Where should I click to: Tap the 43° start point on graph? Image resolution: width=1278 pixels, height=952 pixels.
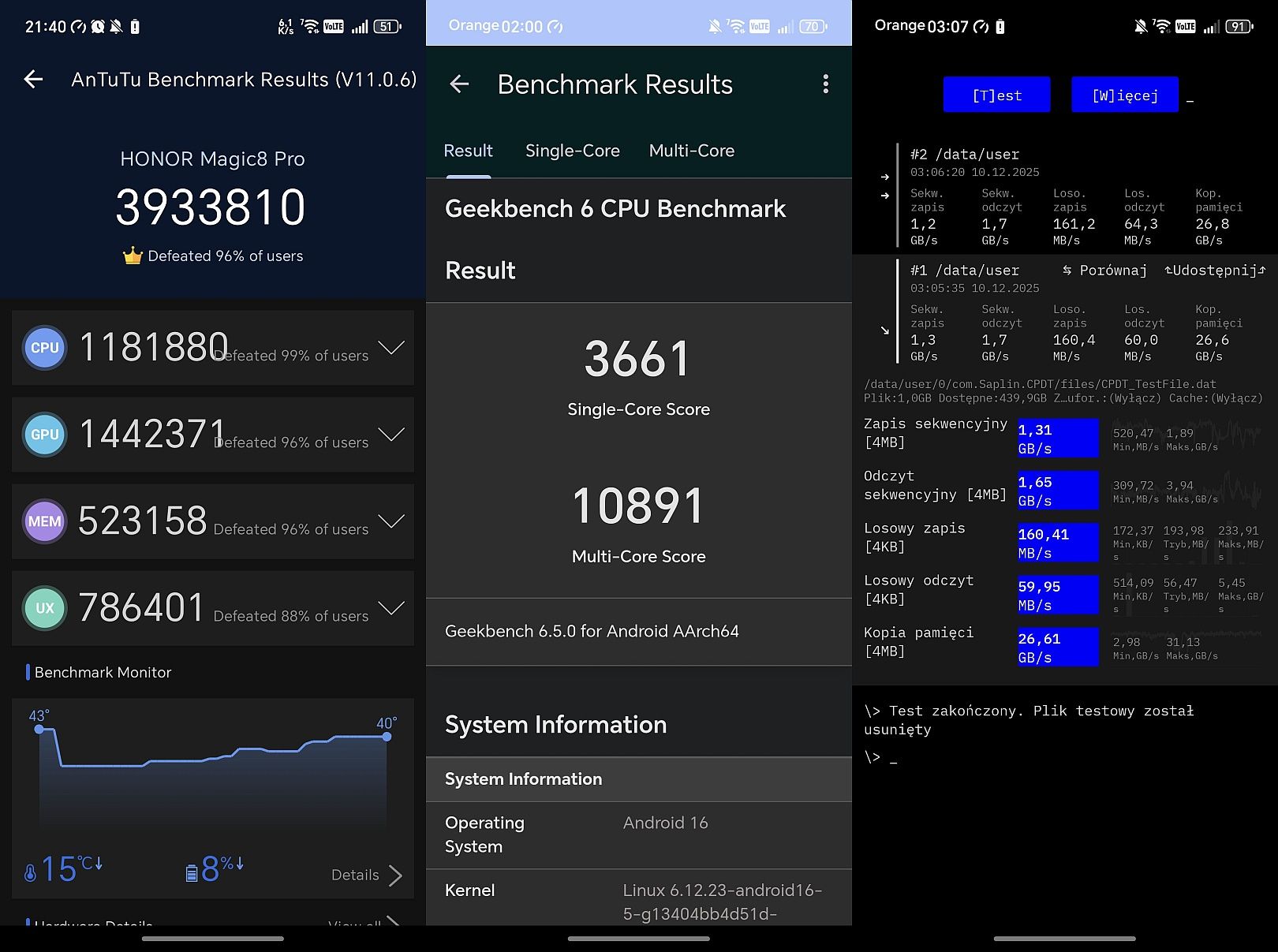coord(39,729)
